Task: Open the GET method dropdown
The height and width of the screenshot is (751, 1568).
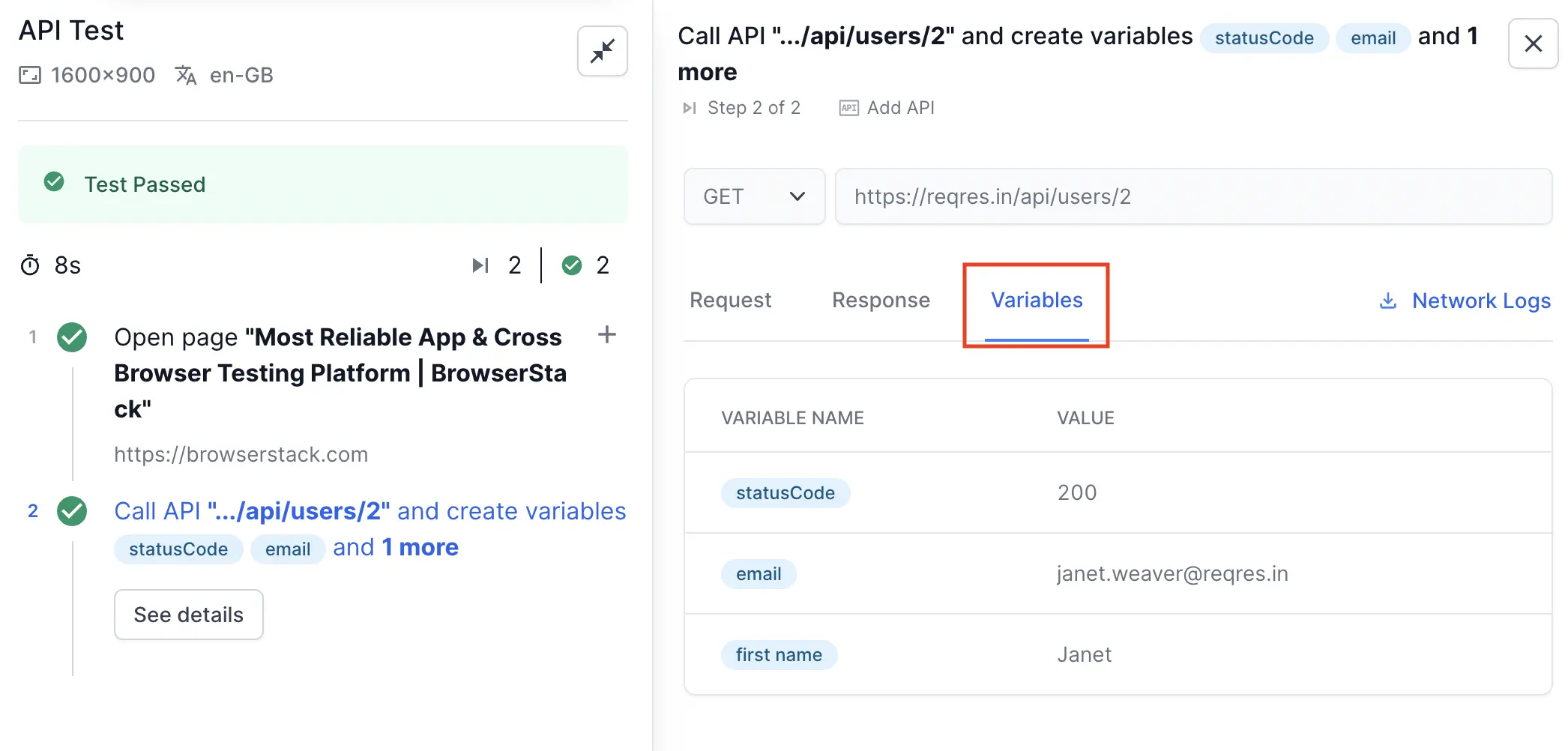Action: [x=754, y=196]
